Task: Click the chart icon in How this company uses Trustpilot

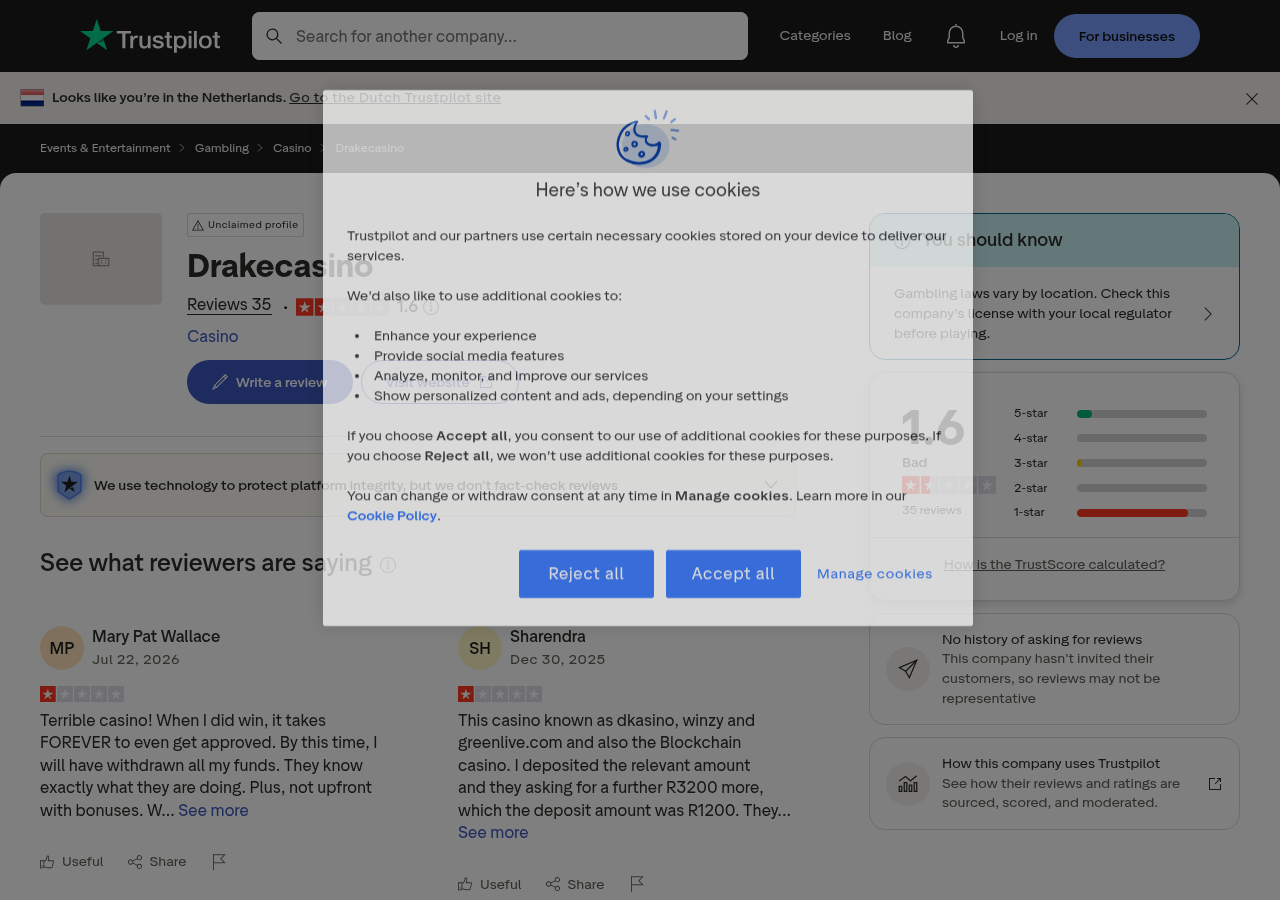Action: pos(908,784)
